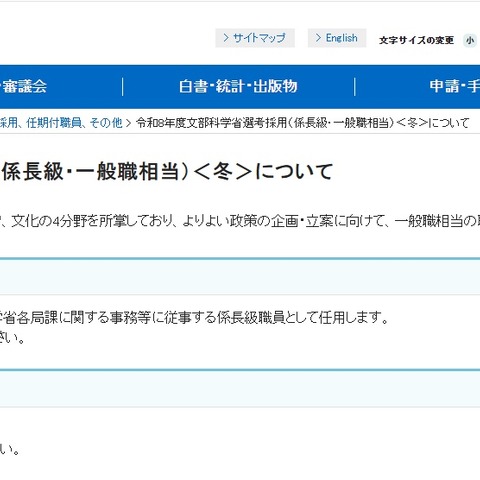The width and height of the screenshot is (480, 480).
Task: Open the 申請・手 navigation menu
Action: click(x=455, y=86)
